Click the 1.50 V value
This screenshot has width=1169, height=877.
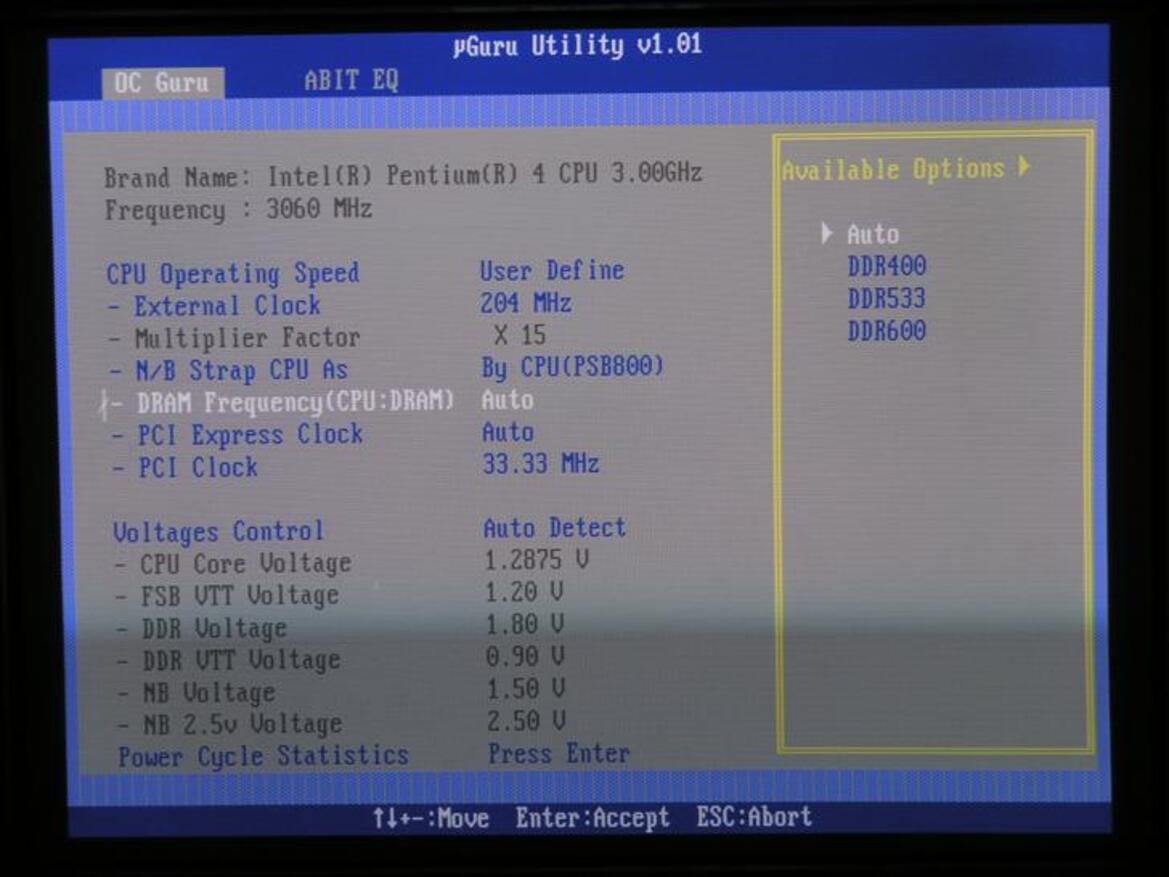pos(526,688)
